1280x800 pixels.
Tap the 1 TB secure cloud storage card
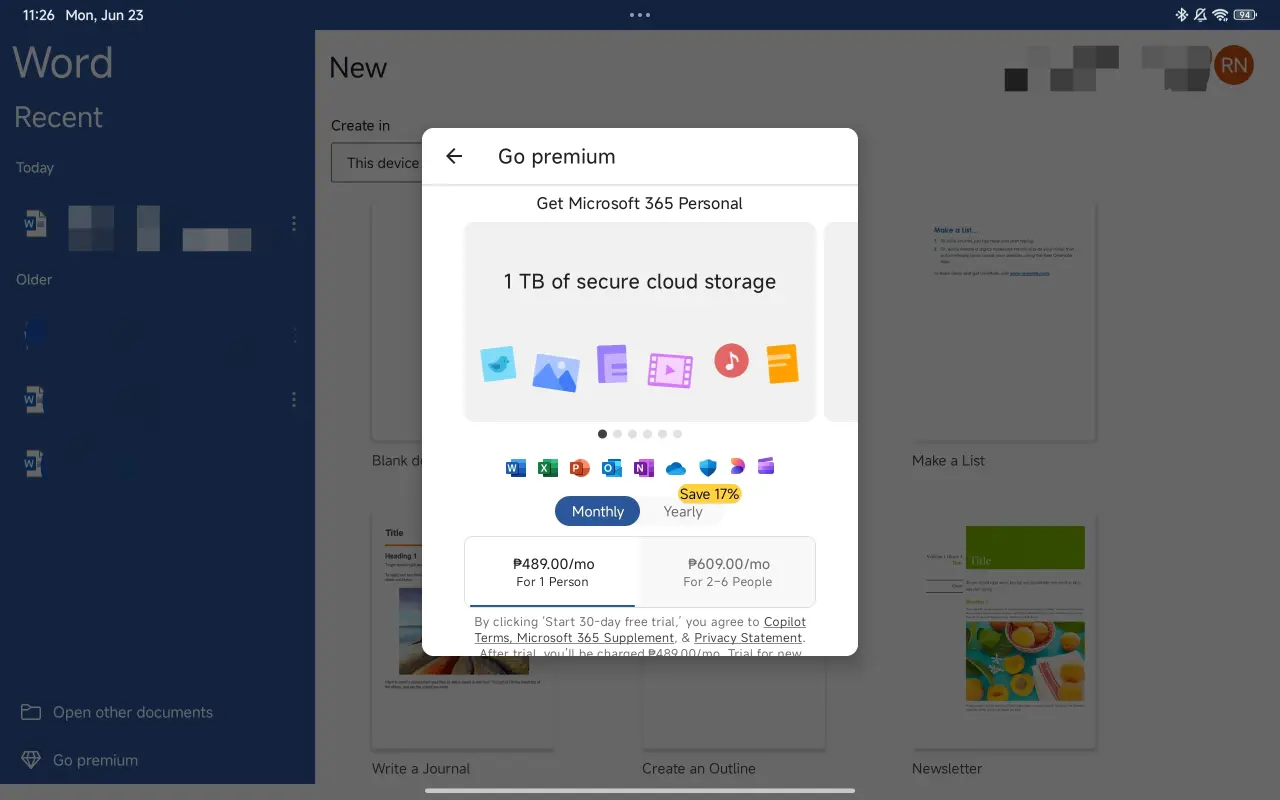click(640, 321)
